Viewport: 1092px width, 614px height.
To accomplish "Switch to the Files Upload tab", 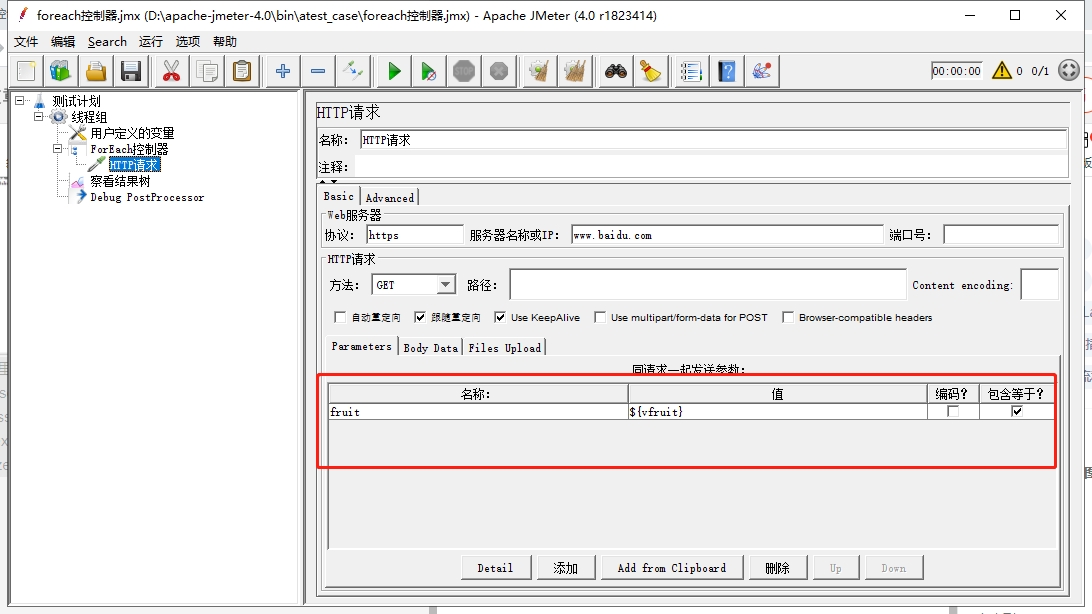I will (x=504, y=347).
